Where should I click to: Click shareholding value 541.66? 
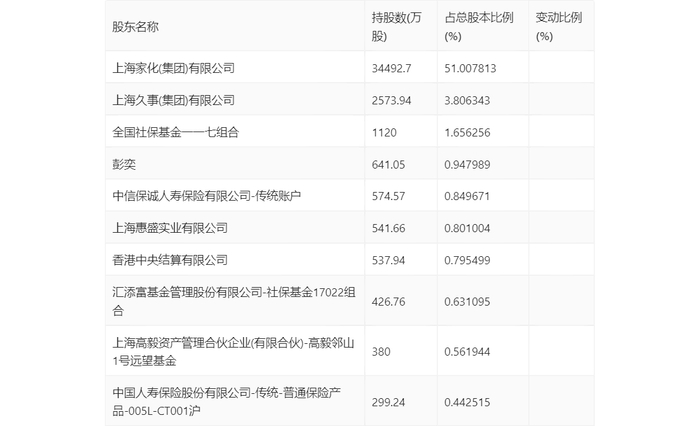point(388,229)
